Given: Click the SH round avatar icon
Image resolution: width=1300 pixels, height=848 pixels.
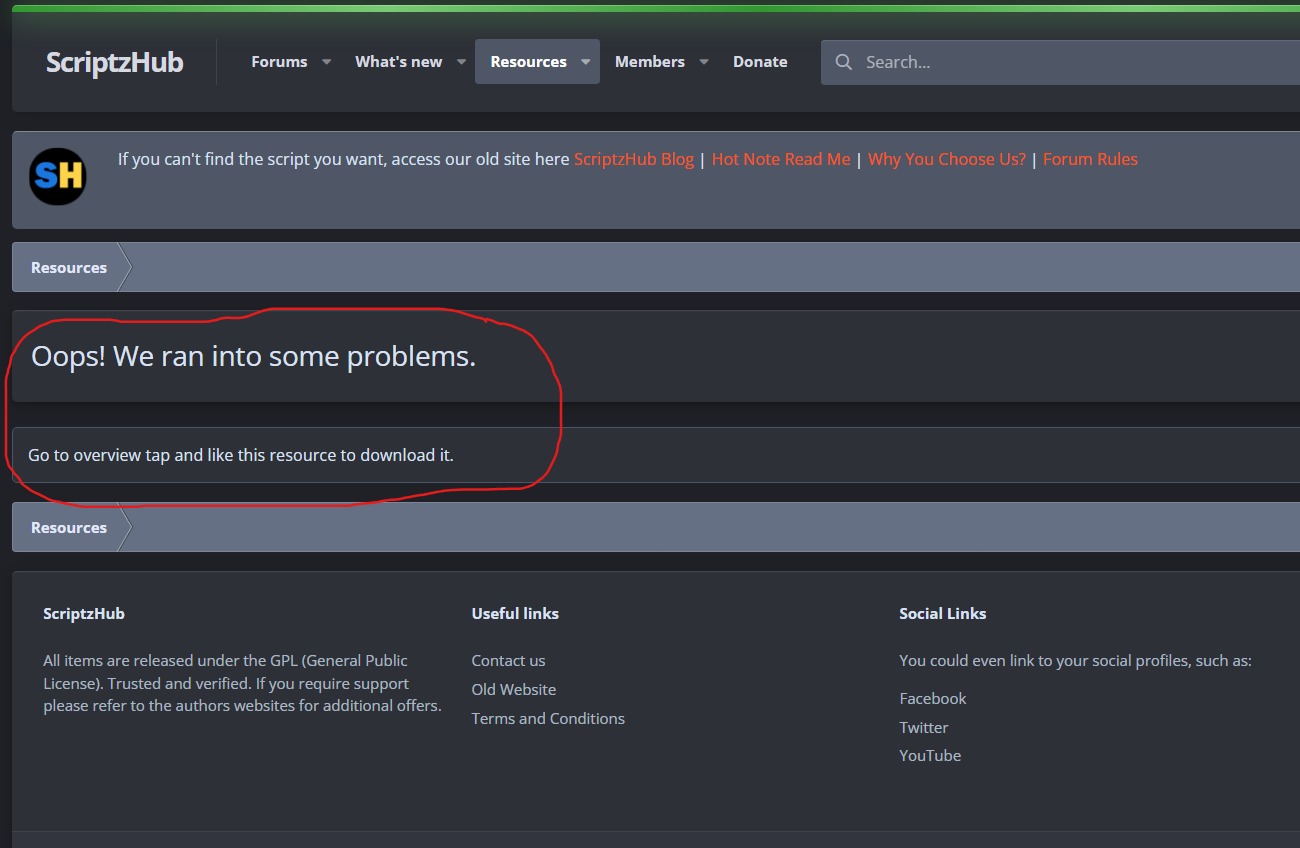Looking at the screenshot, I should pyautogui.click(x=58, y=177).
